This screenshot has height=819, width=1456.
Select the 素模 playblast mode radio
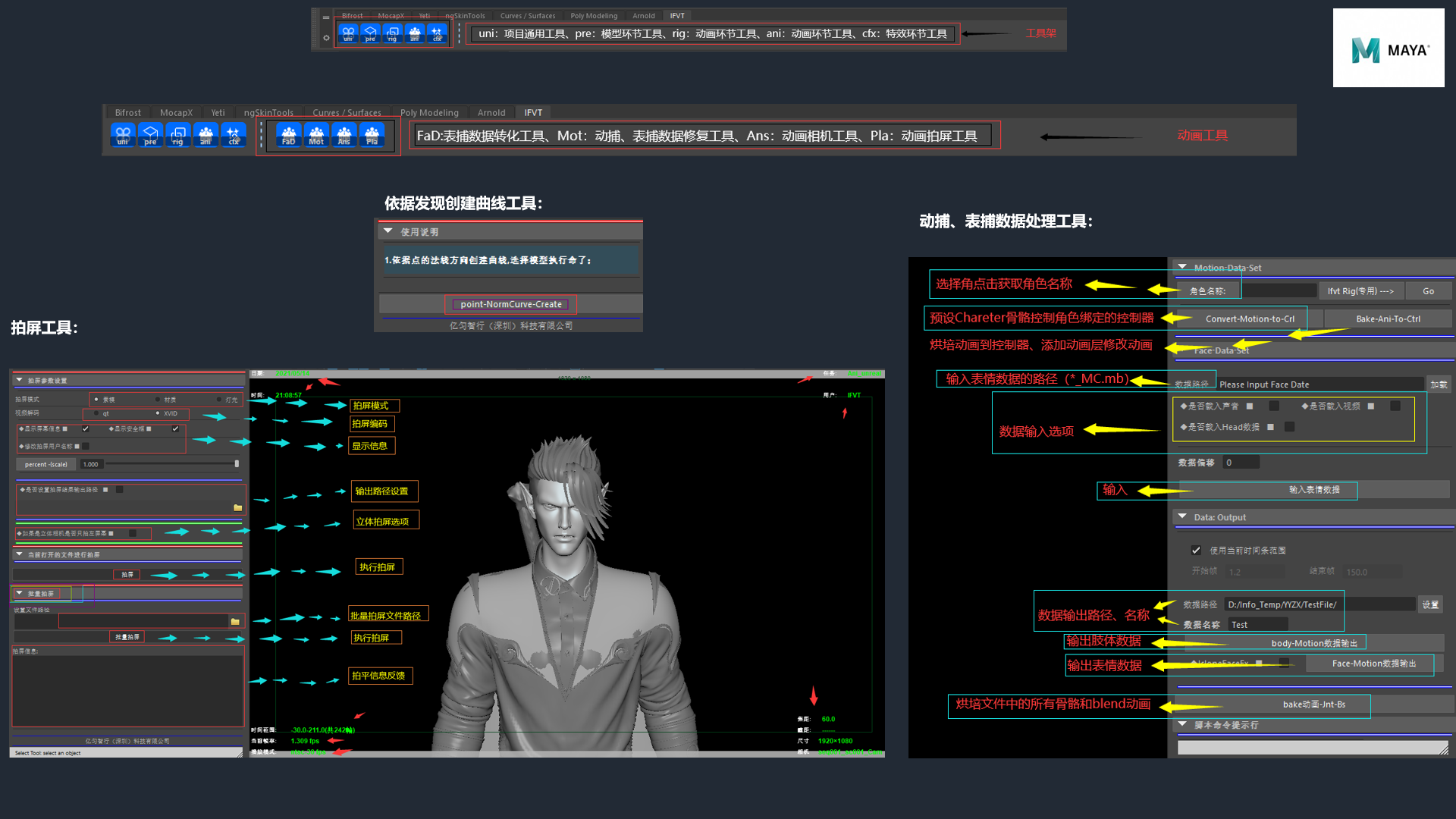pos(96,399)
